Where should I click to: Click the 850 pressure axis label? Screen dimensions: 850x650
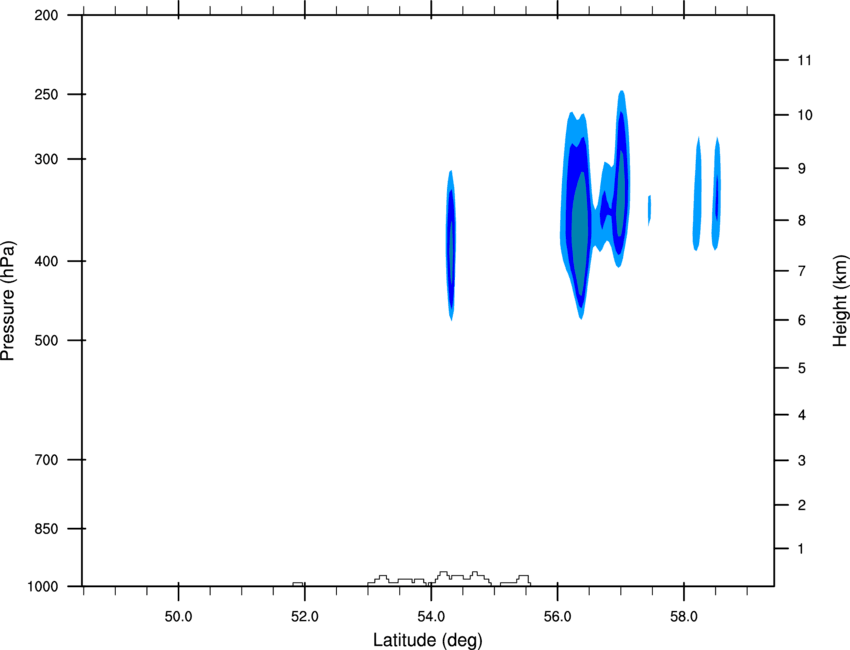46,529
